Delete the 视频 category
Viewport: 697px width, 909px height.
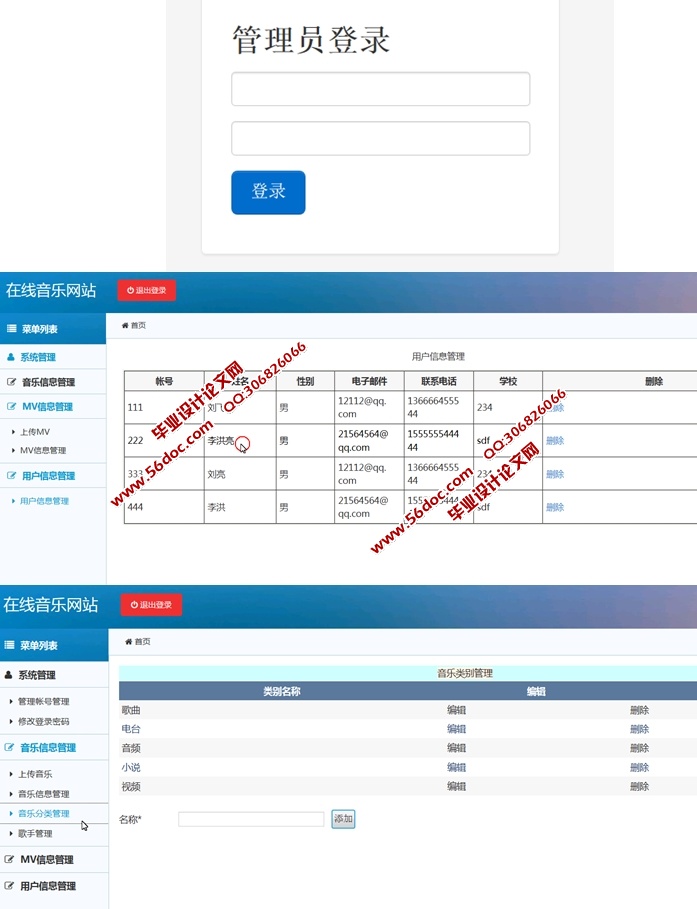click(x=640, y=786)
